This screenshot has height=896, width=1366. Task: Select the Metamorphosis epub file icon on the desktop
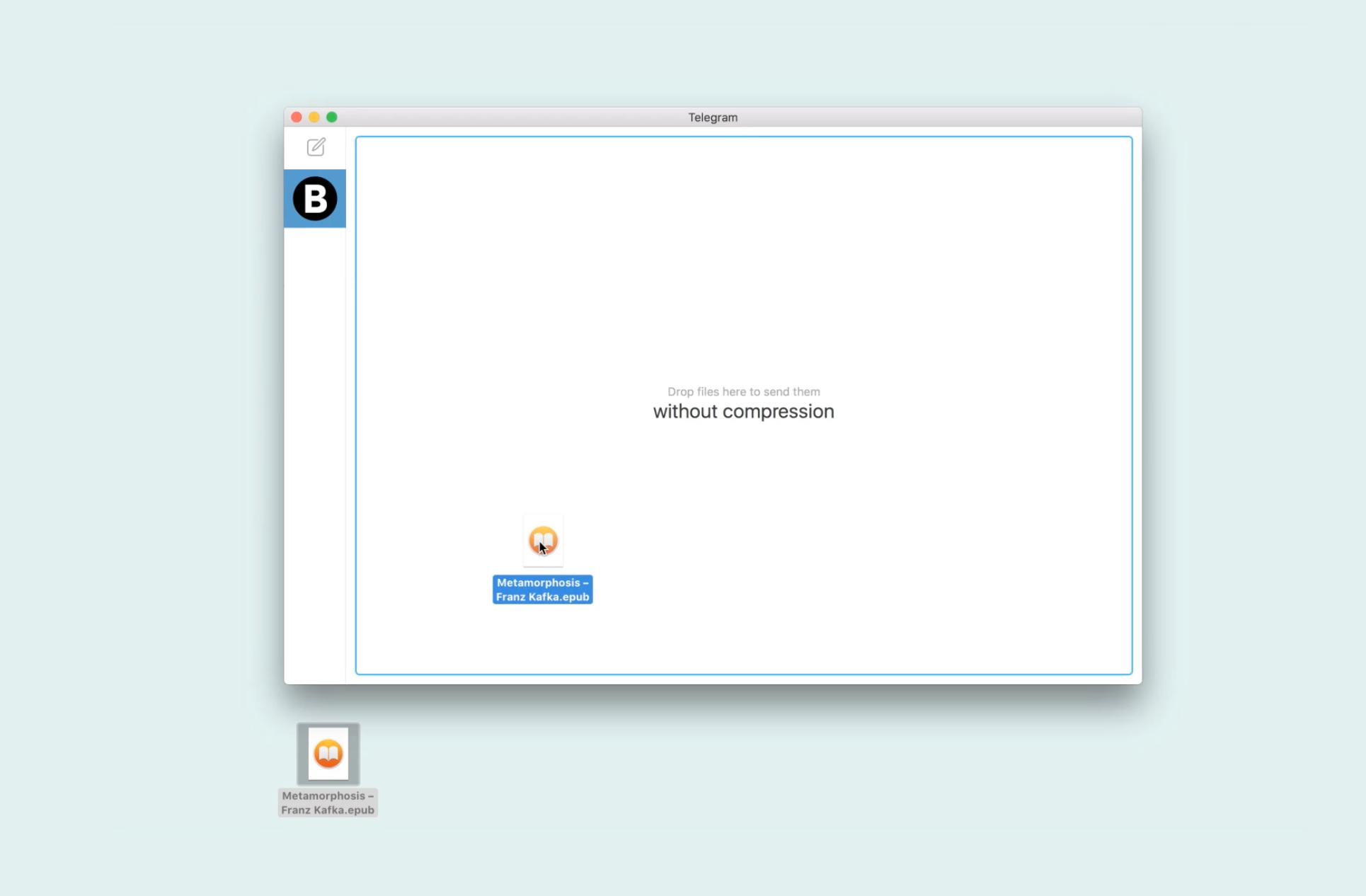pos(328,753)
